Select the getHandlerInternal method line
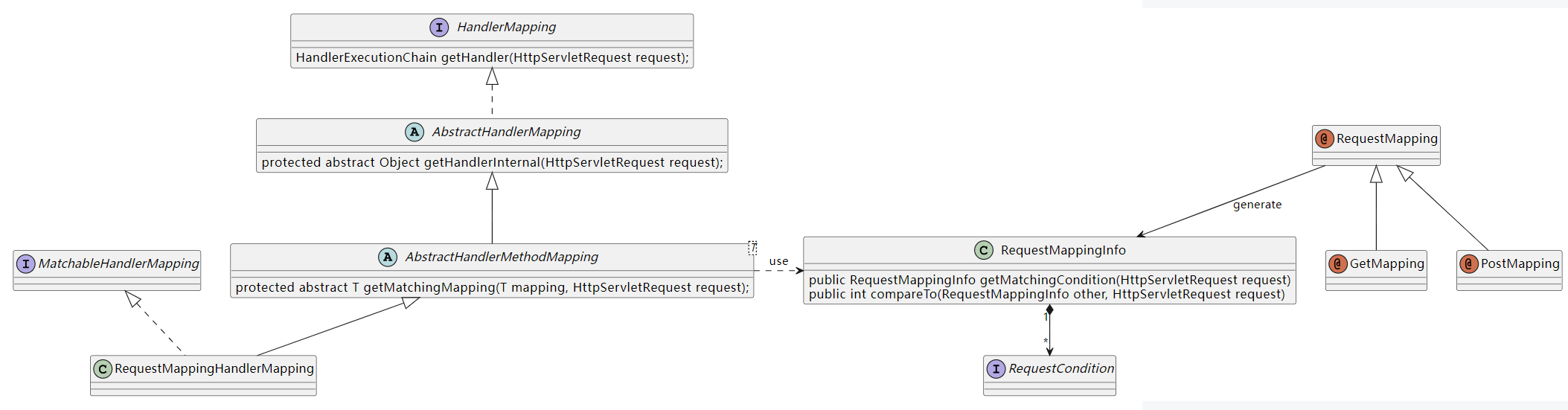 click(492, 162)
